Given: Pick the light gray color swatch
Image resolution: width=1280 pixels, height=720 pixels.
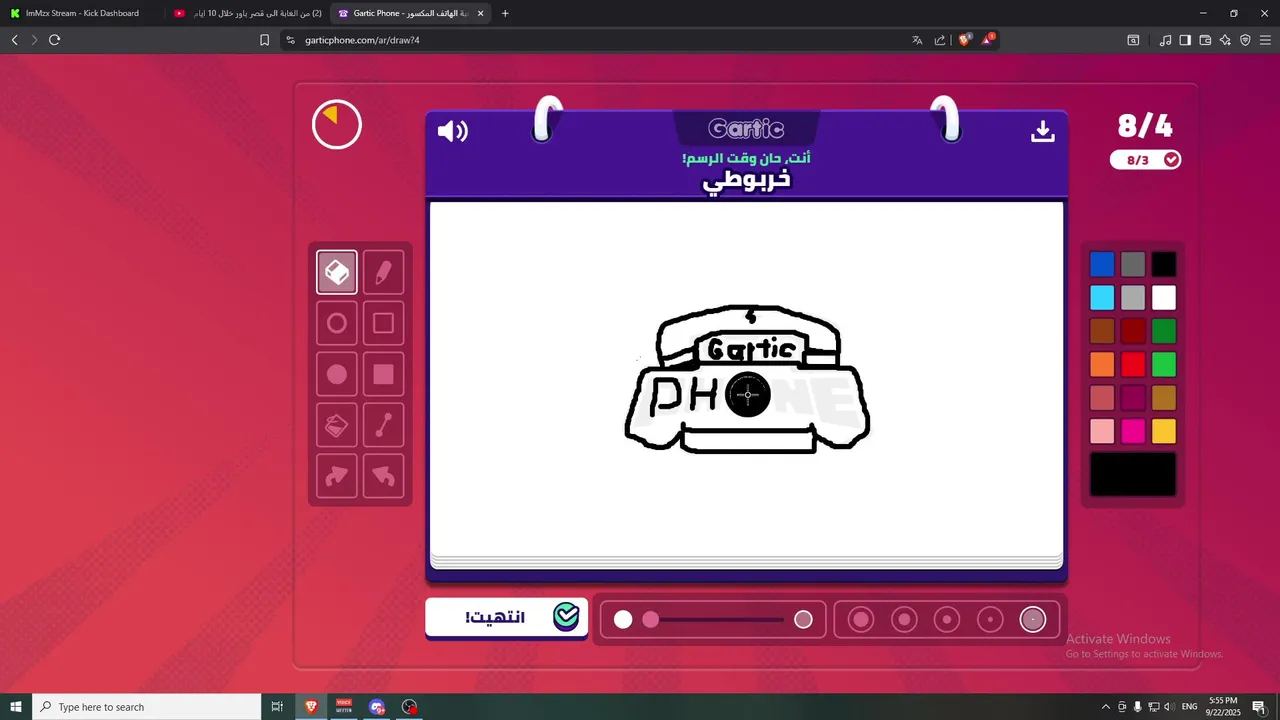Looking at the screenshot, I should pos(1133,298).
